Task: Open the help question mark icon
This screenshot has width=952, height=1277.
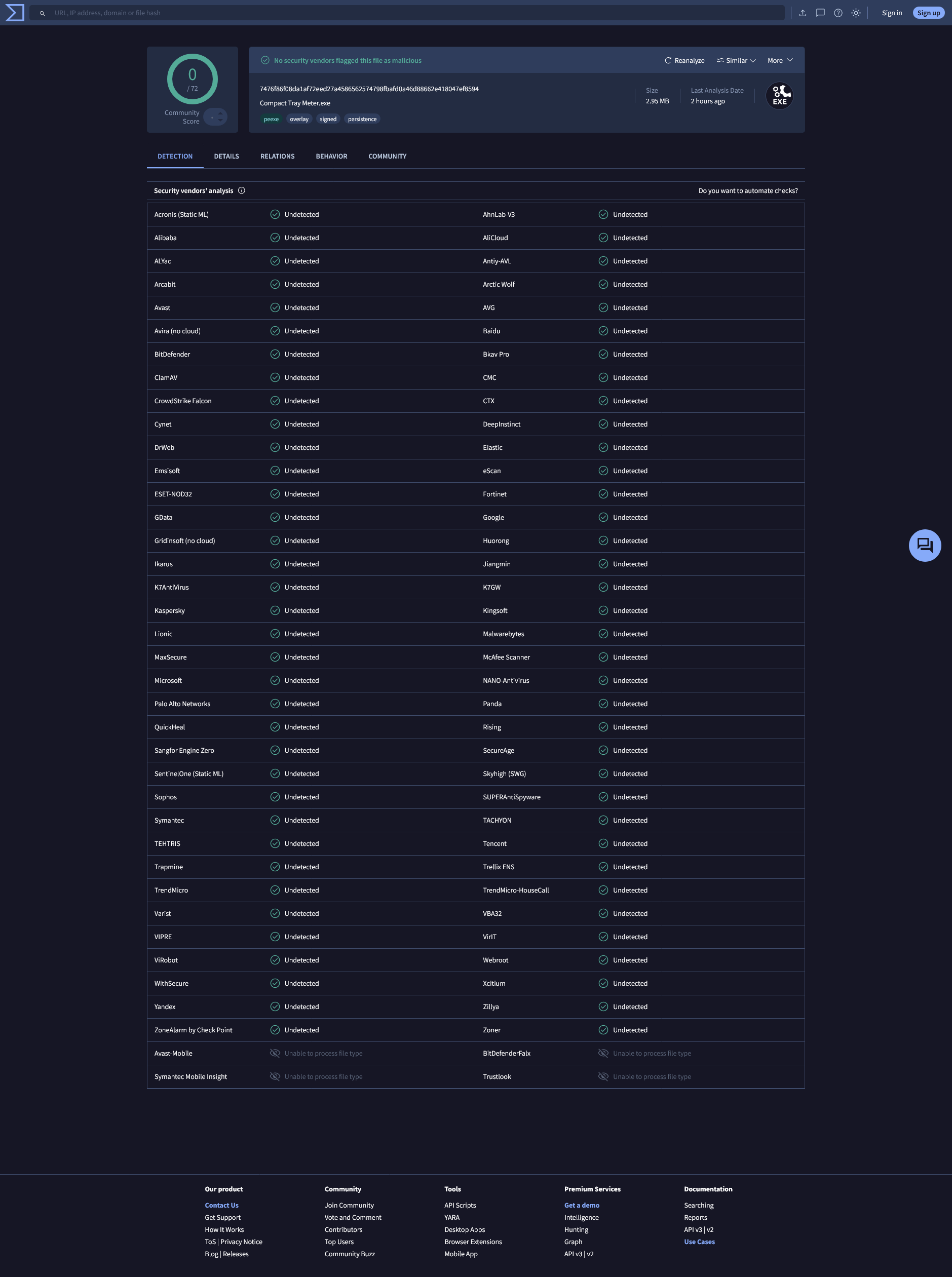Action: point(838,13)
